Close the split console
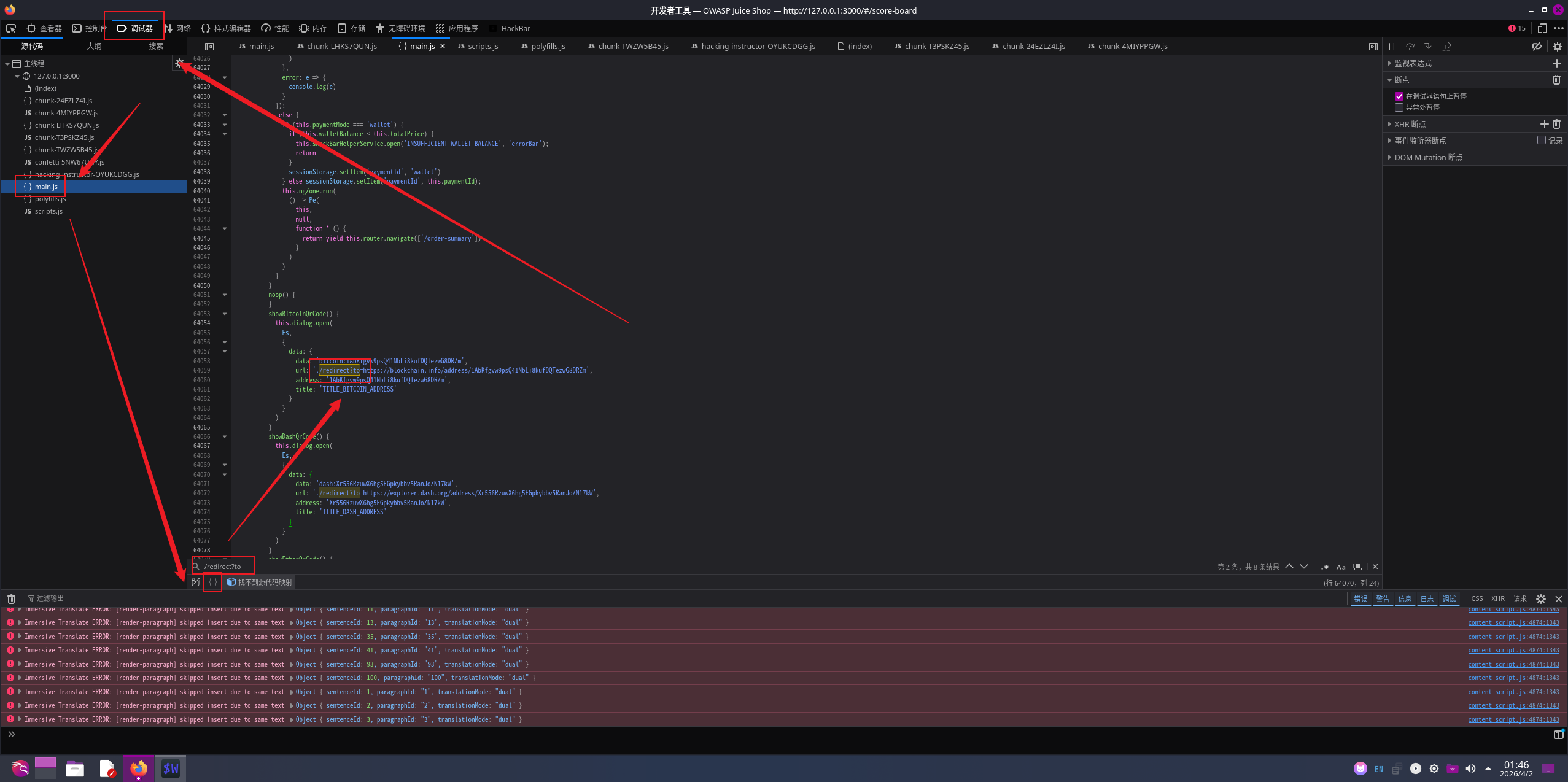The width and height of the screenshot is (1568, 782). coord(1558,598)
